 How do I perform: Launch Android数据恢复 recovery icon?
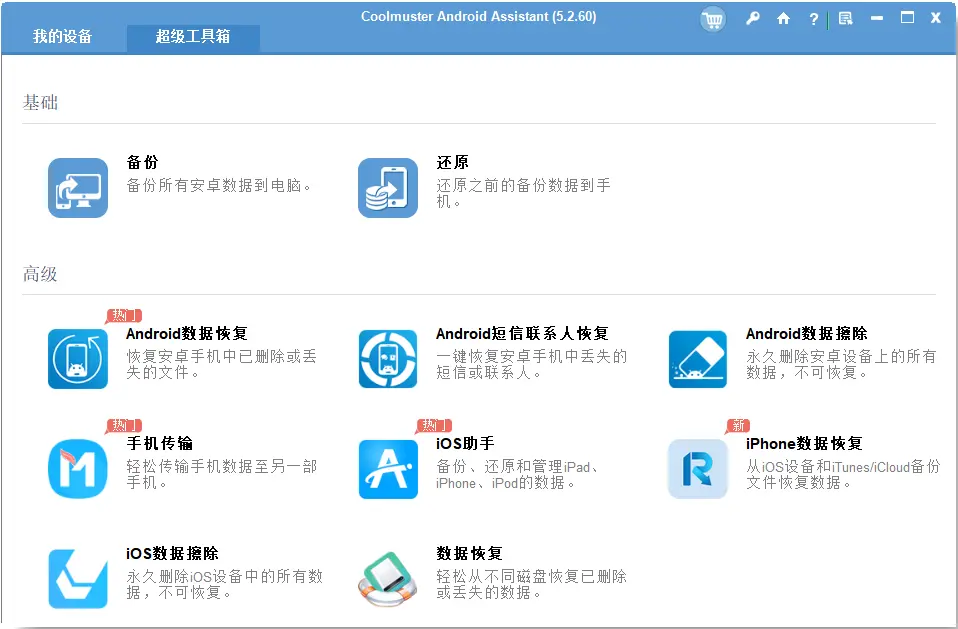pos(78,358)
